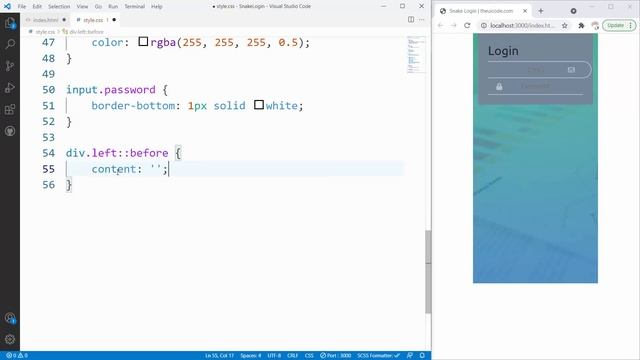This screenshot has height=360, width=640.
Task: Click the envelope icon in the Email field
Action: (x=571, y=70)
